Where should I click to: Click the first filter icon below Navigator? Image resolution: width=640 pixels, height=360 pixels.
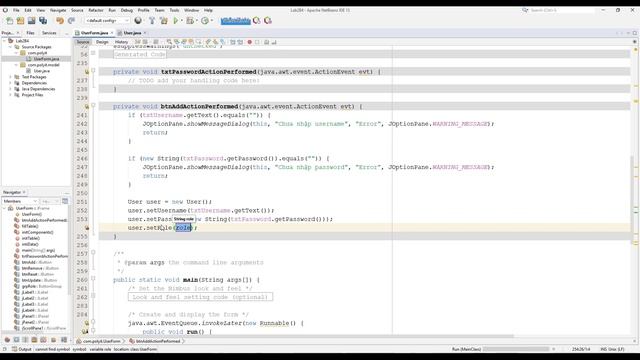[7, 340]
